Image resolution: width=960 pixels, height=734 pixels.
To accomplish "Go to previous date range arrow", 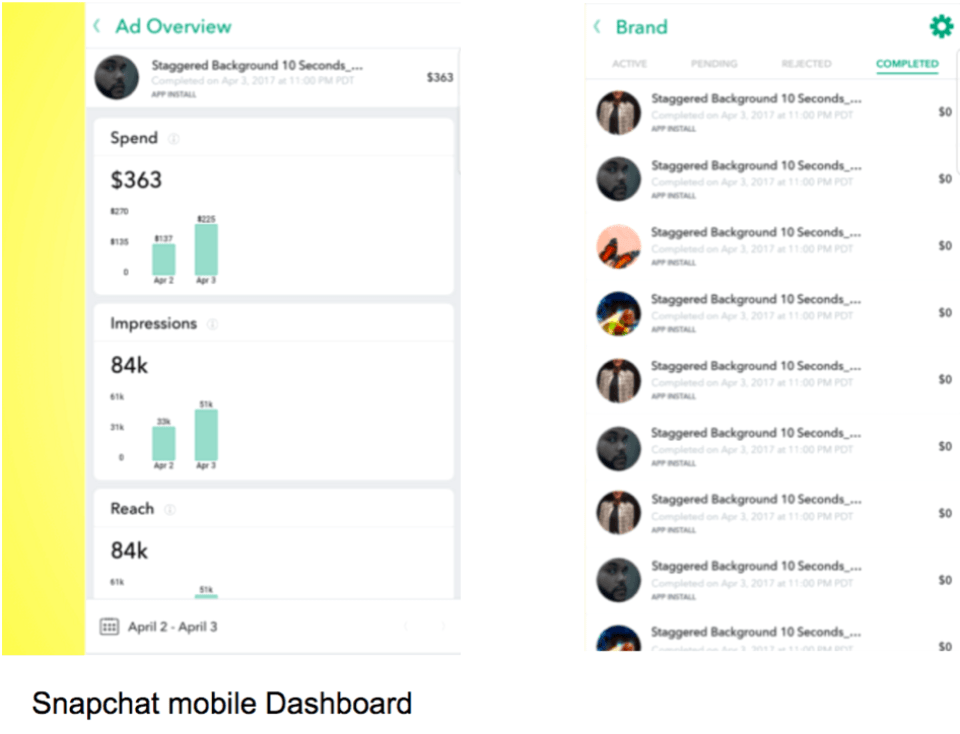I will click(x=406, y=627).
